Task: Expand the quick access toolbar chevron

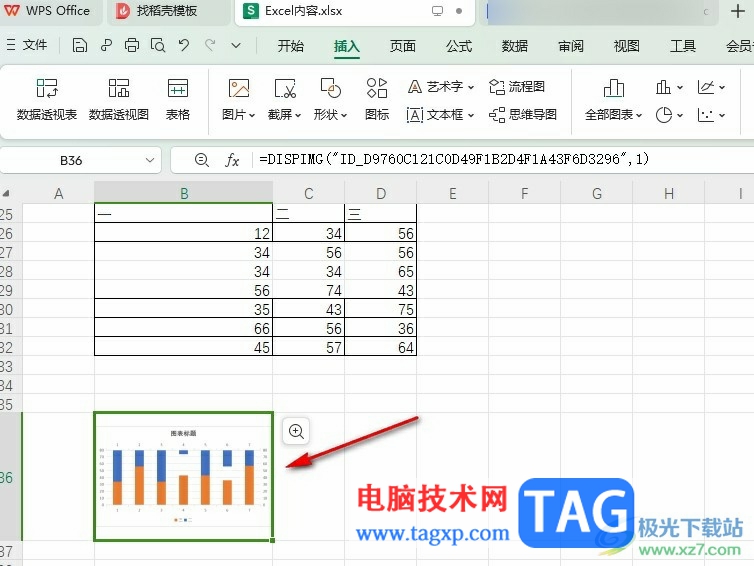Action: pos(236,46)
